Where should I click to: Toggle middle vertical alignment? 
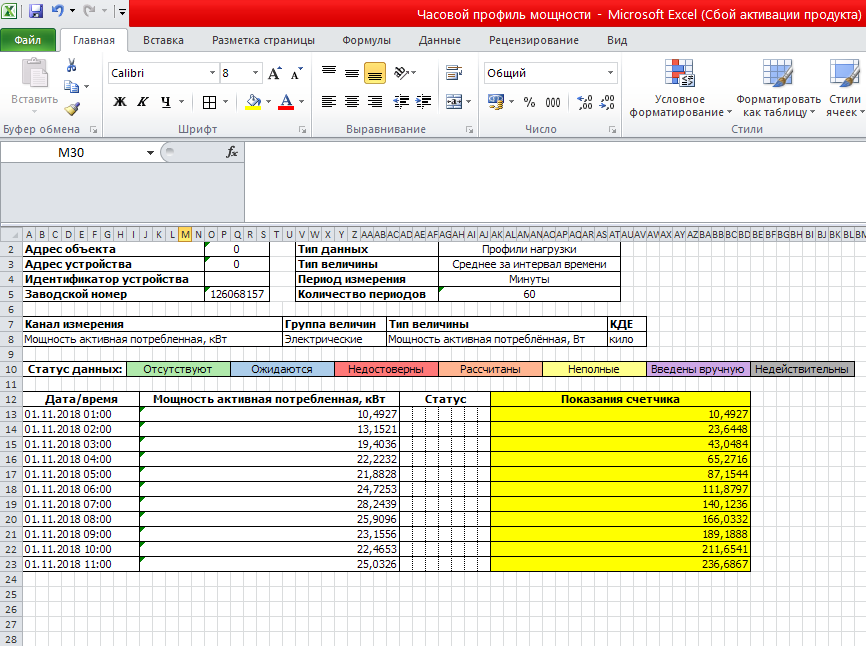tap(352, 72)
